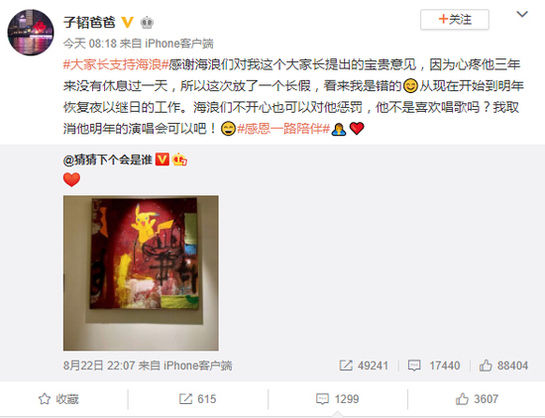Open 子韬爸爸 profile avatar photo
This screenshot has height=418, width=545.
(31, 32)
